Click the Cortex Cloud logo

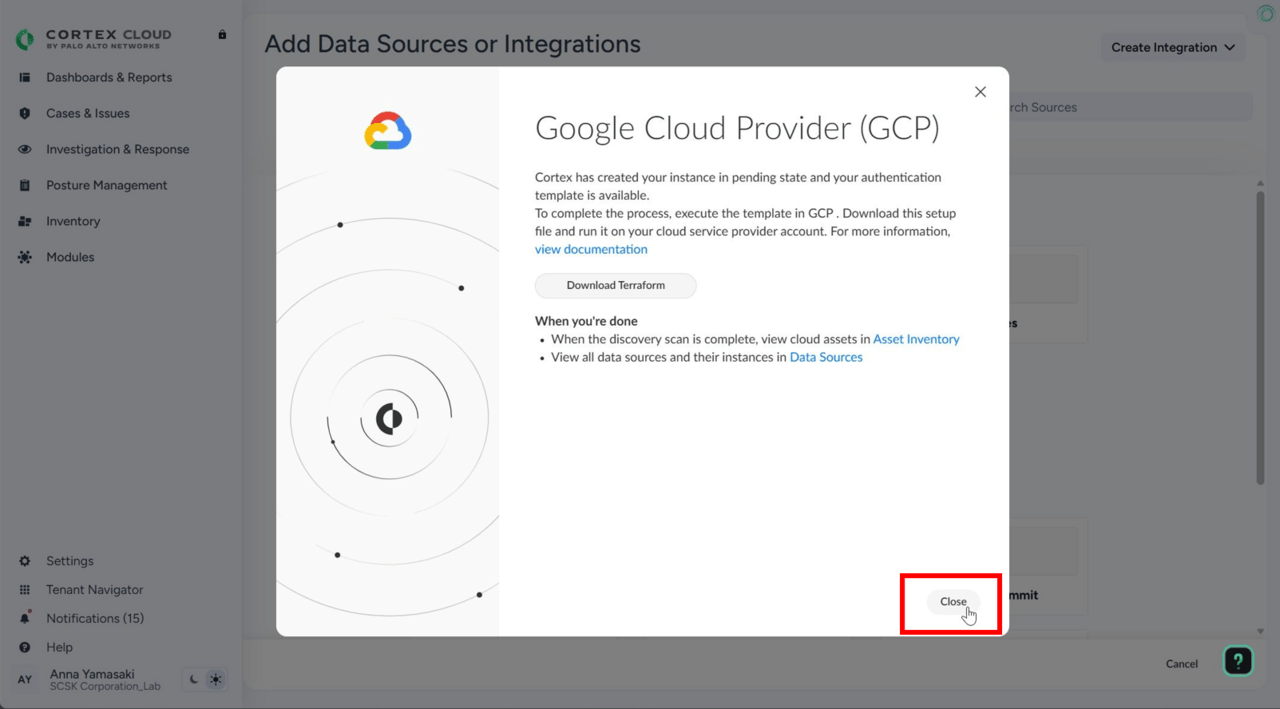pyautogui.click(x=94, y=39)
